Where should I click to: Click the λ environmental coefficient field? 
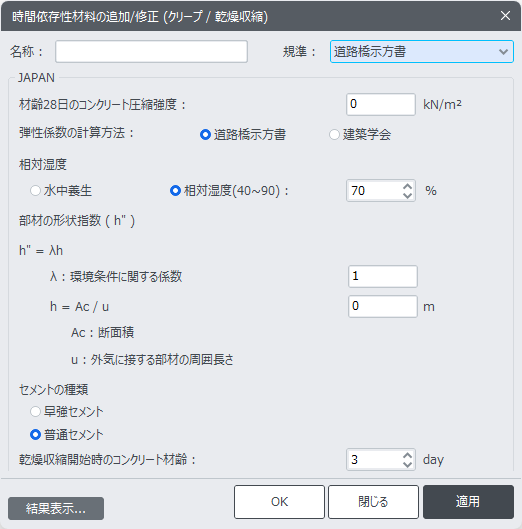(x=383, y=276)
